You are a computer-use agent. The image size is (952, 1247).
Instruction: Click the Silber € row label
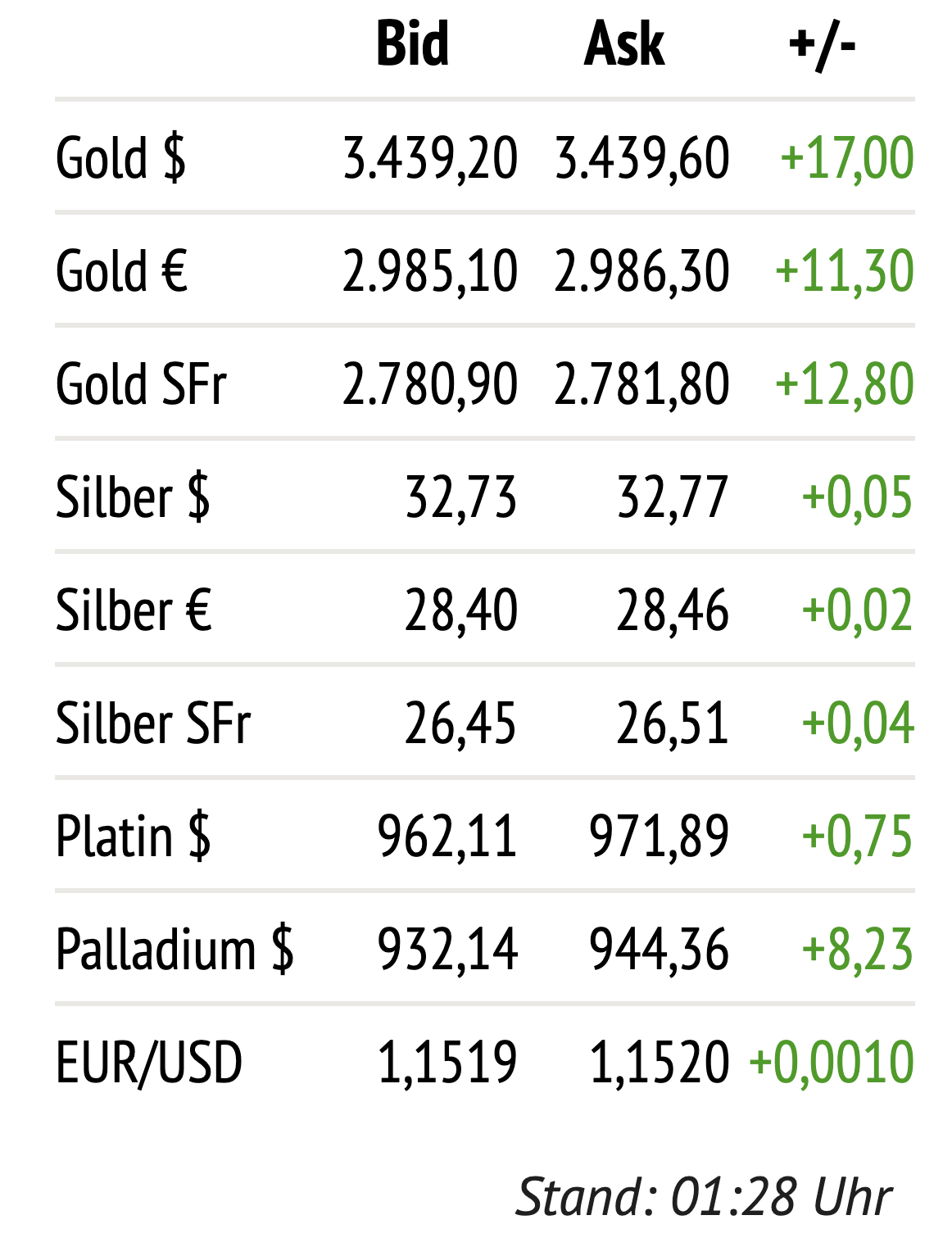[134, 610]
